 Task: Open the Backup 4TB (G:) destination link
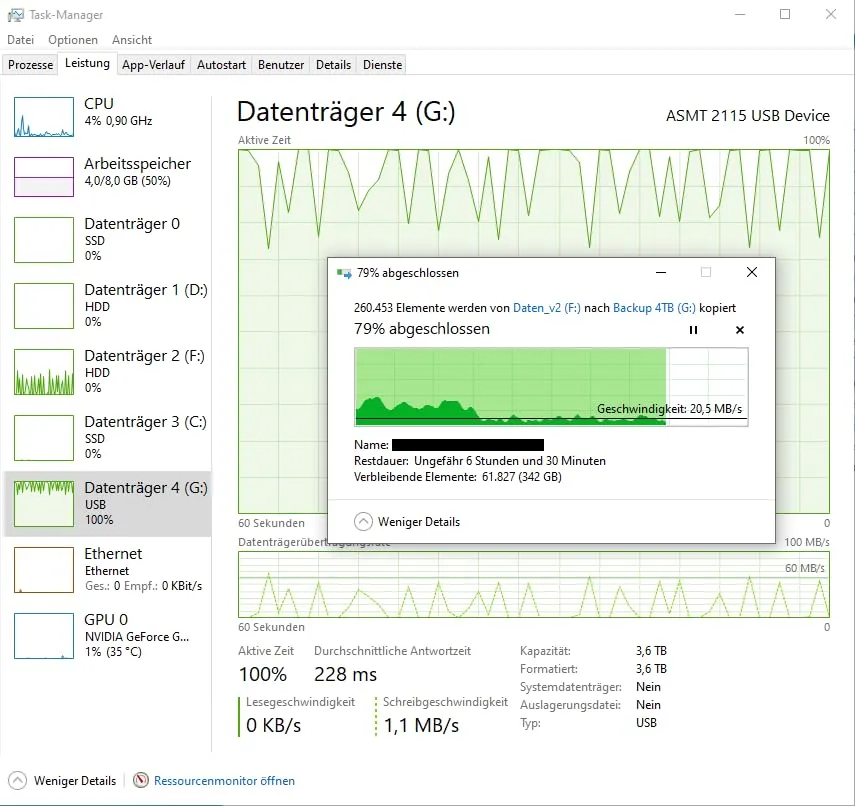pos(654,308)
